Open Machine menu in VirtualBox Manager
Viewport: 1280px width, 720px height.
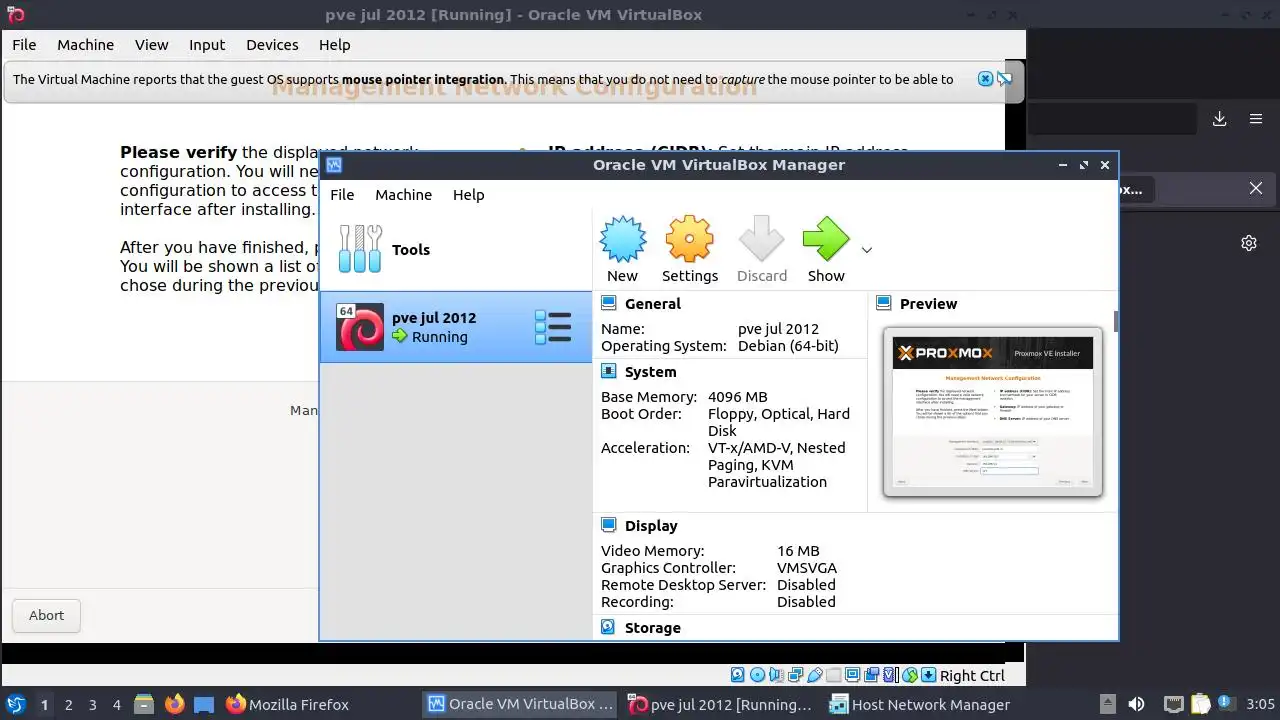(x=403, y=194)
